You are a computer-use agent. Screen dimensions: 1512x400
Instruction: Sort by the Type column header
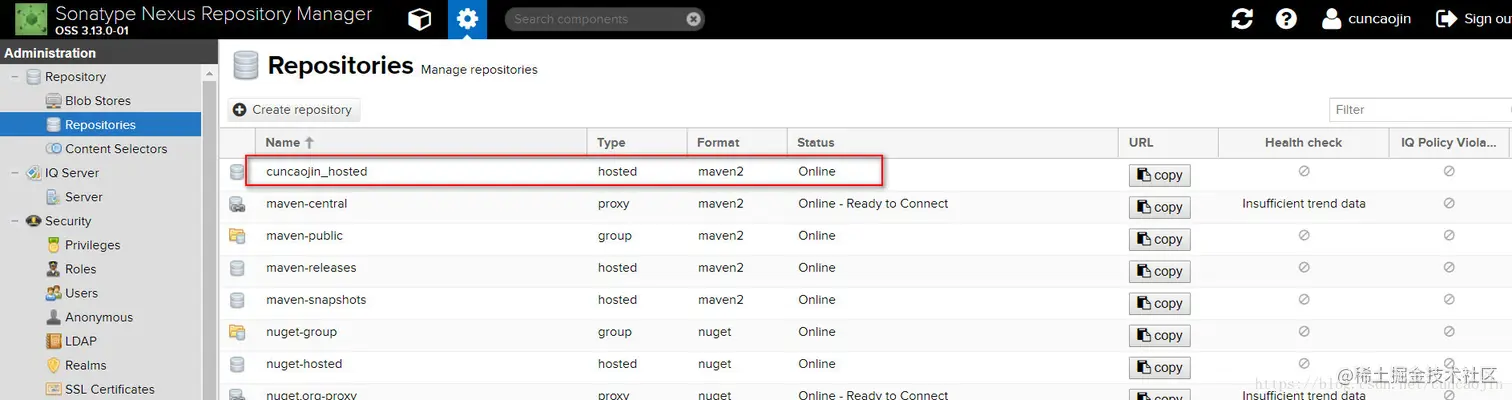pyautogui.click(x=637, y=143)
